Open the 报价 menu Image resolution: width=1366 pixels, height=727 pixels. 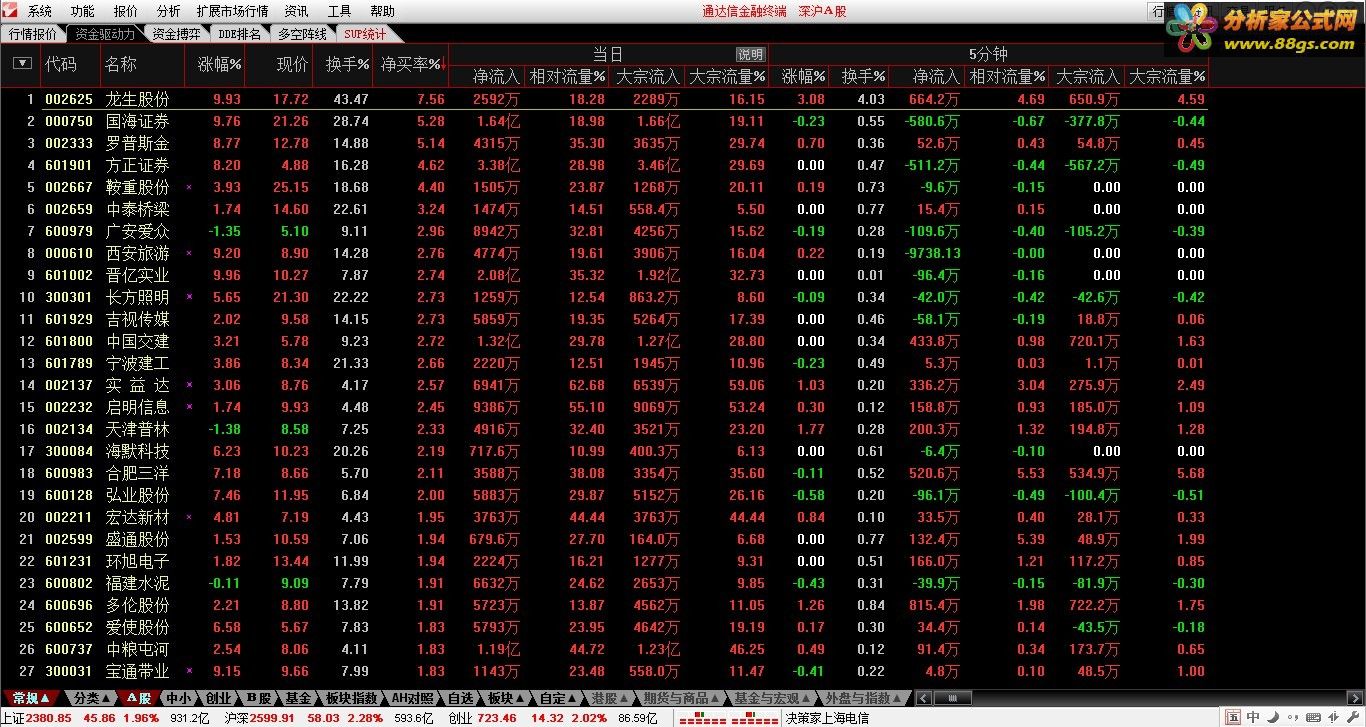click(x=126, y=11)
